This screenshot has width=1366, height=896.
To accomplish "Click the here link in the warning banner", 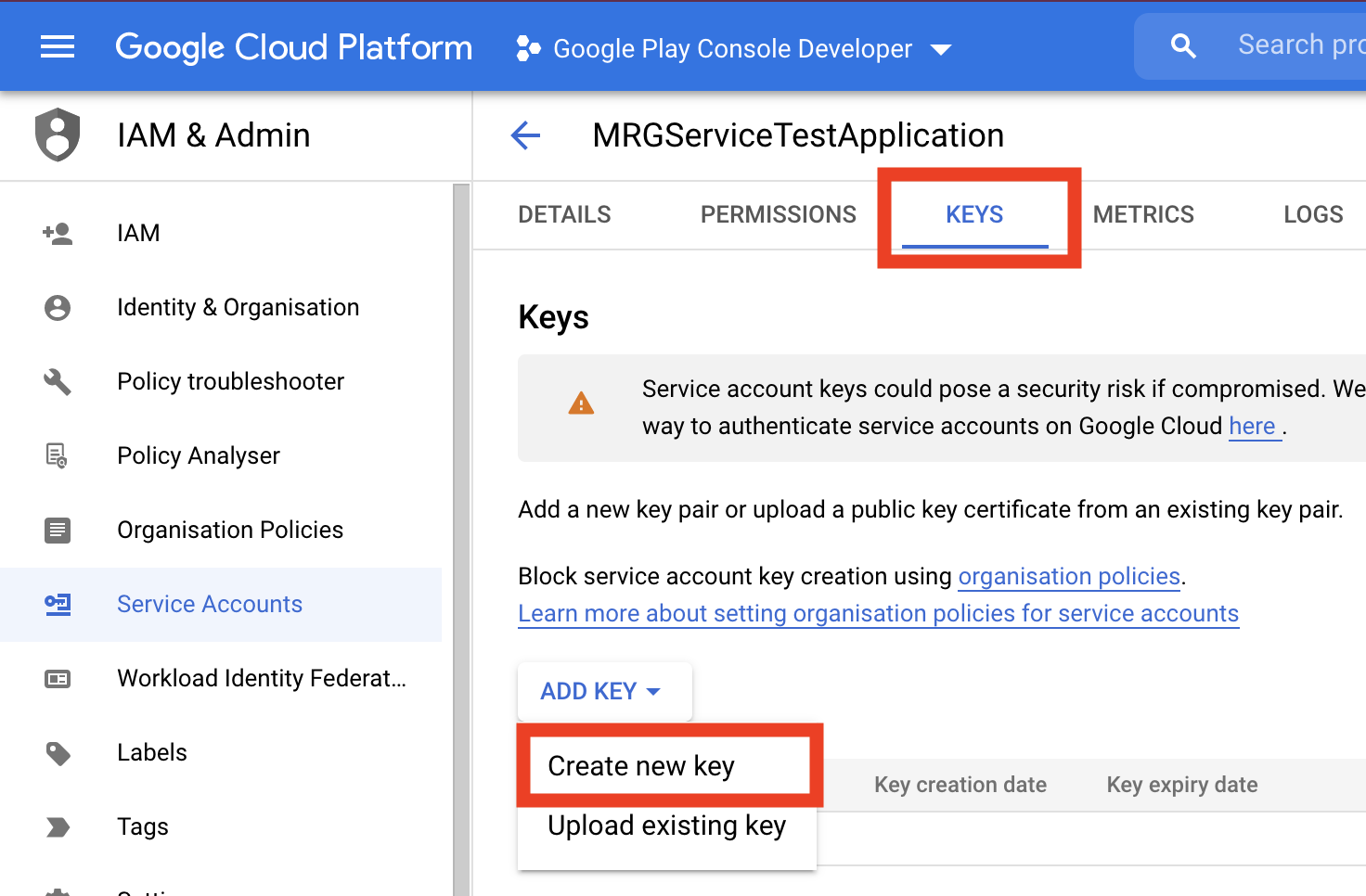I will pos(1253,426).
